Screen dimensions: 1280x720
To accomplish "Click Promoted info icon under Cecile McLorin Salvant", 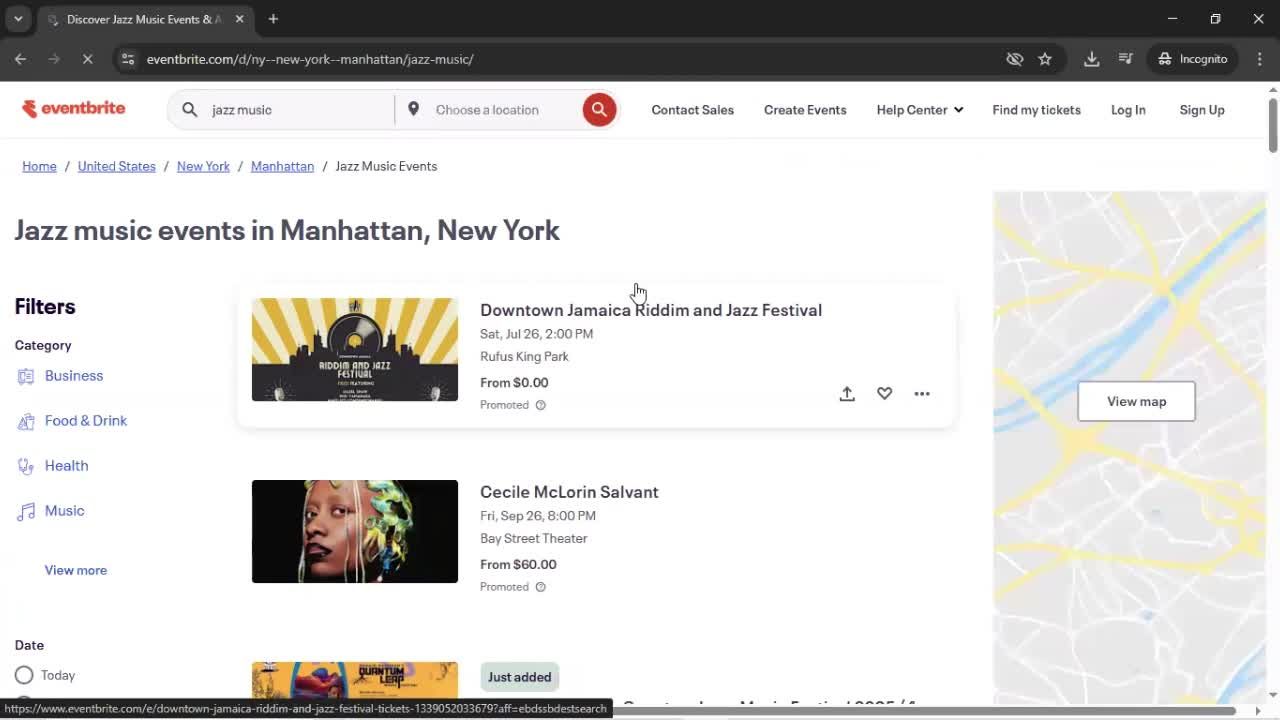I will click(x=541, y=587).
